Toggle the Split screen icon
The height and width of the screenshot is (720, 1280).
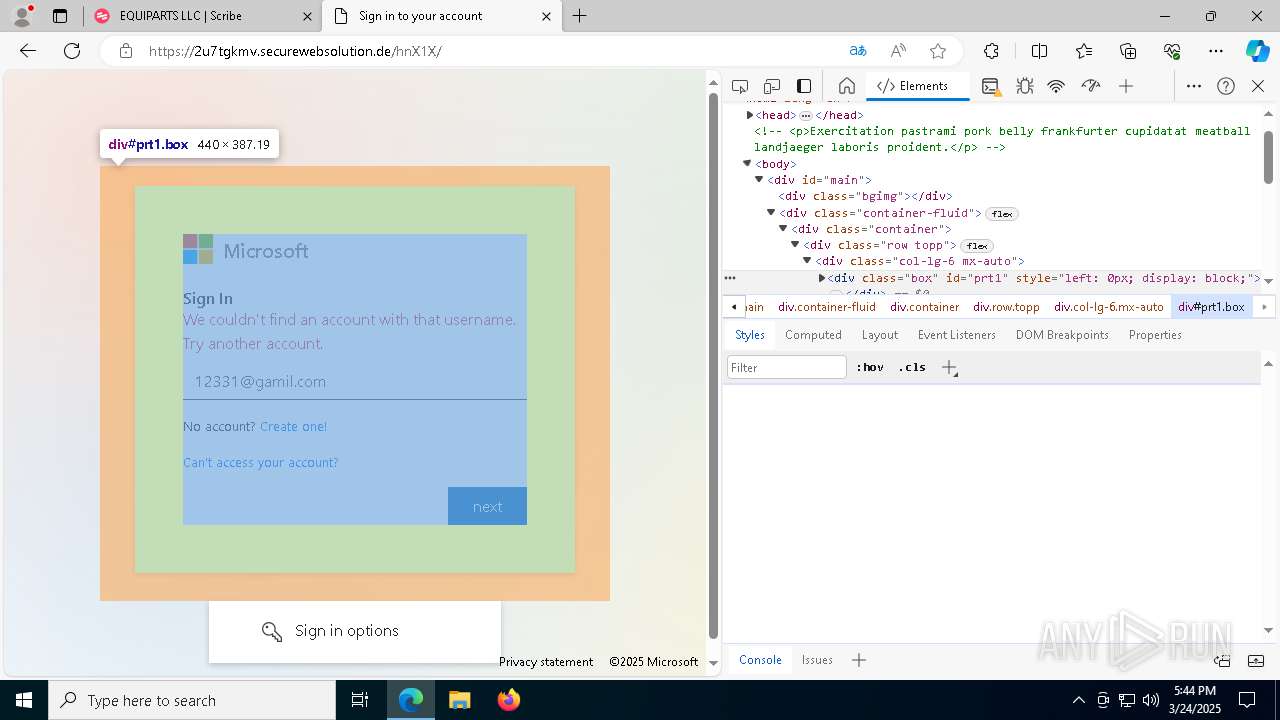click(1039, 51)
